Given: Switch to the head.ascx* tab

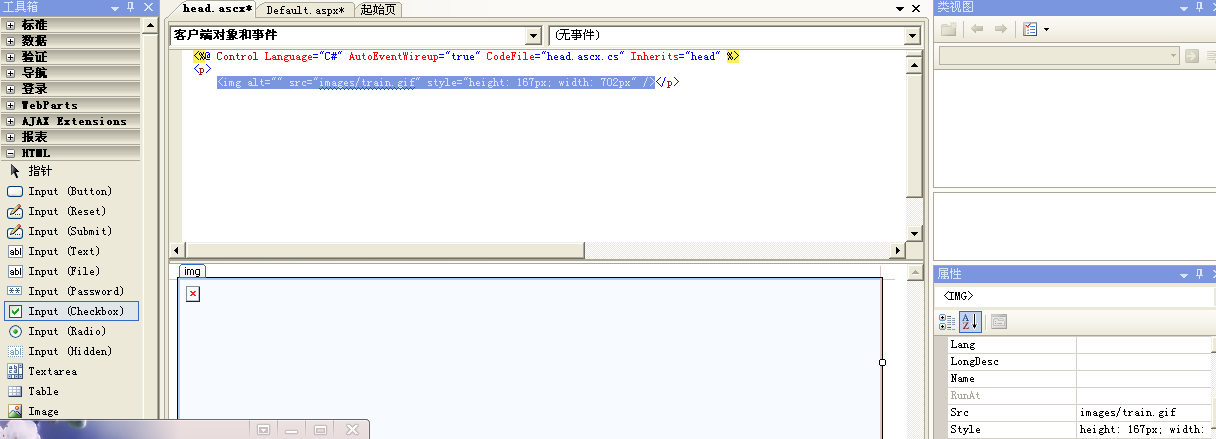Looking at the screenshot, I should (217, 9).
